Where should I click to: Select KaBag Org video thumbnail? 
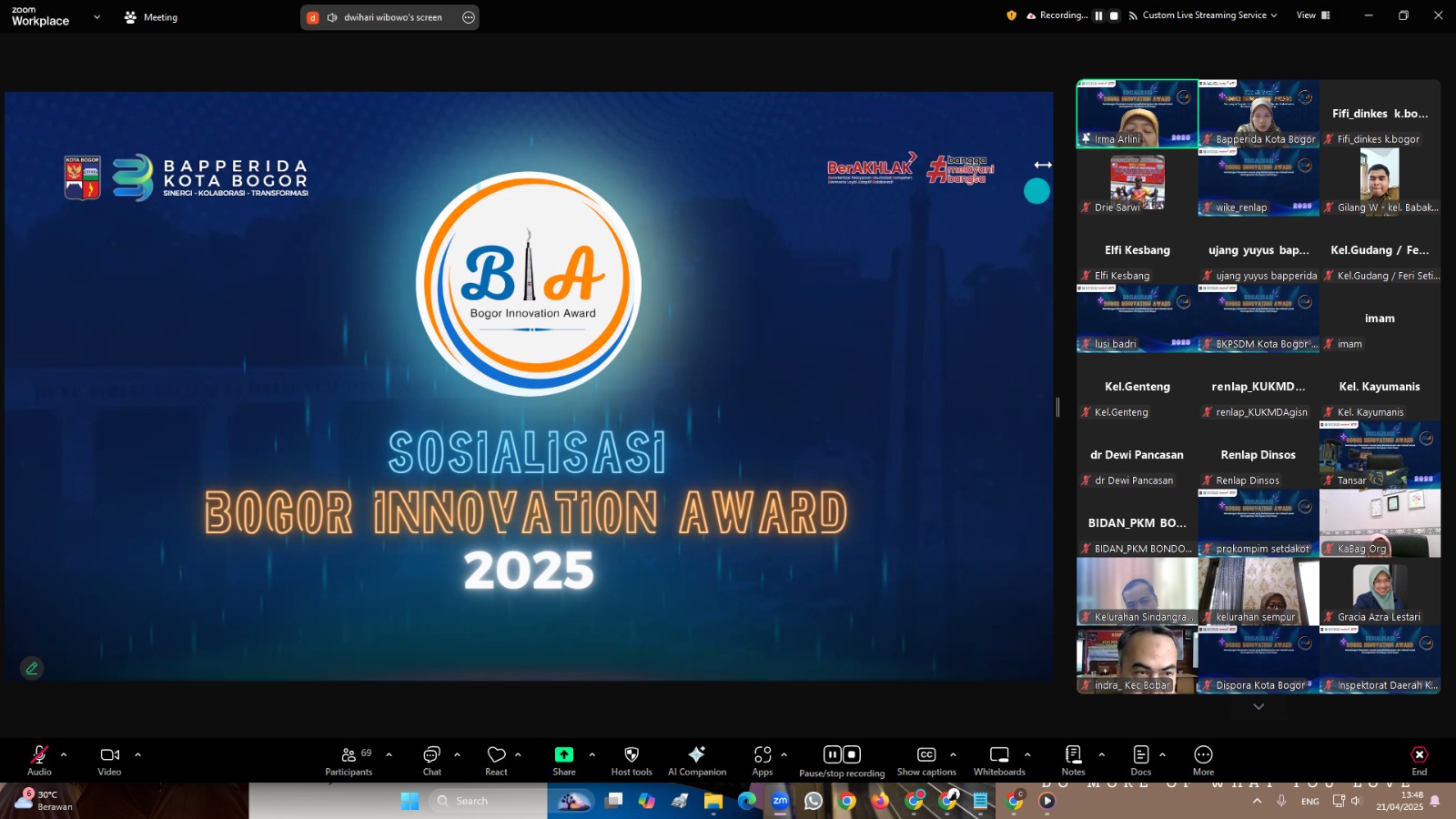tap(1380, 523)
